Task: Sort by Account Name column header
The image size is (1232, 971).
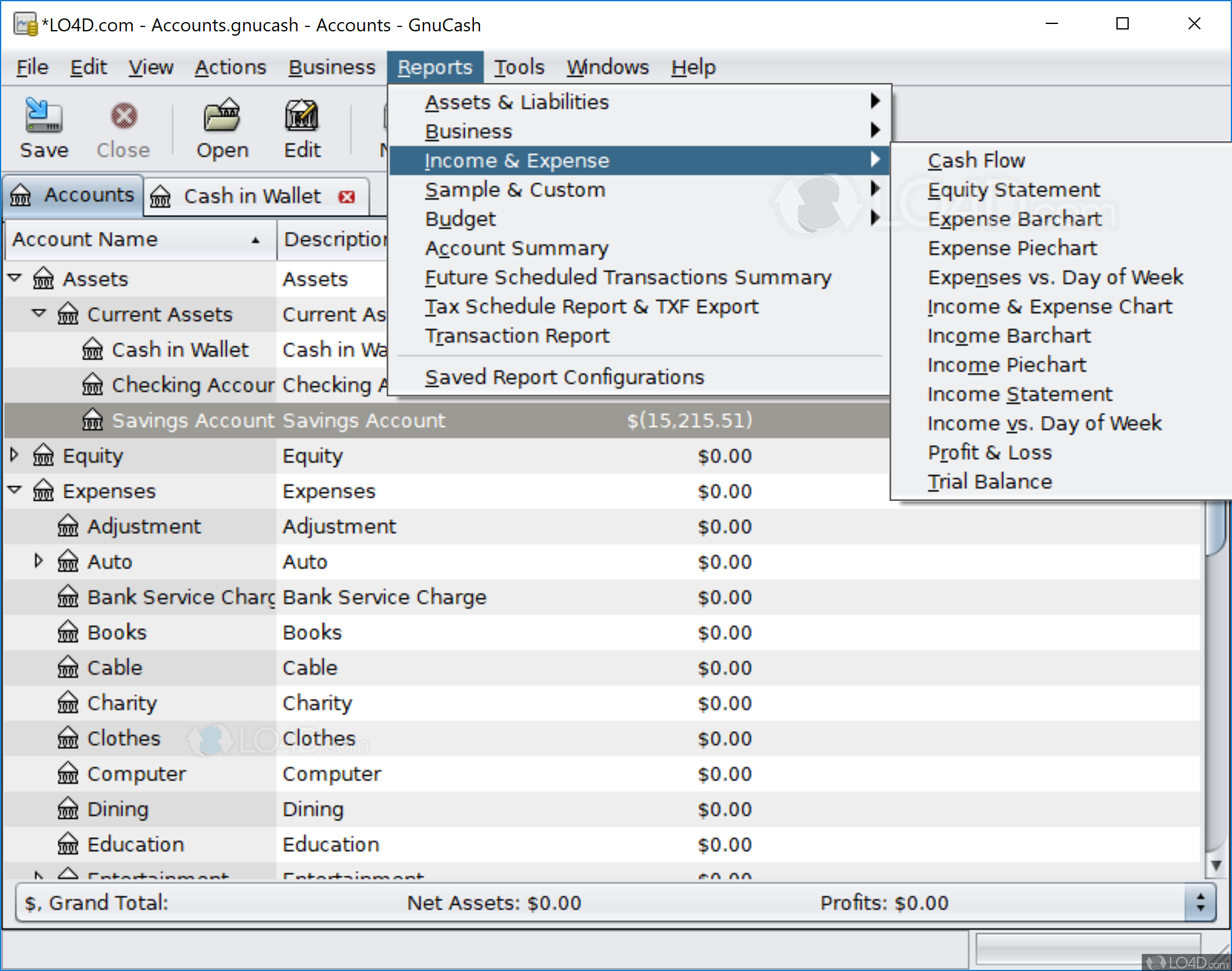Action: coord(140,239)
